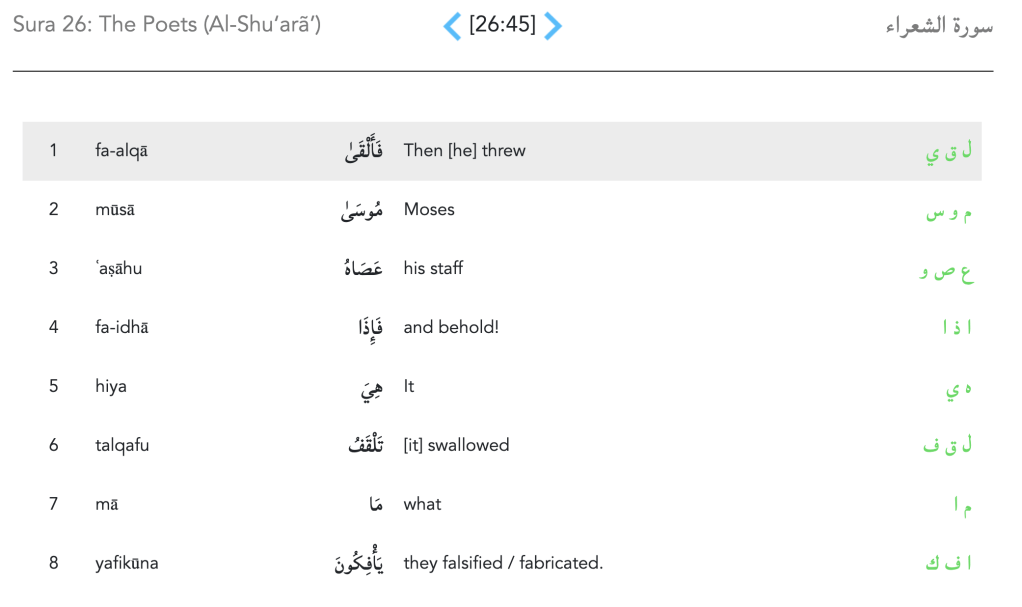
Task: Select the green root for hiya
Action: [x=958, y=389]
